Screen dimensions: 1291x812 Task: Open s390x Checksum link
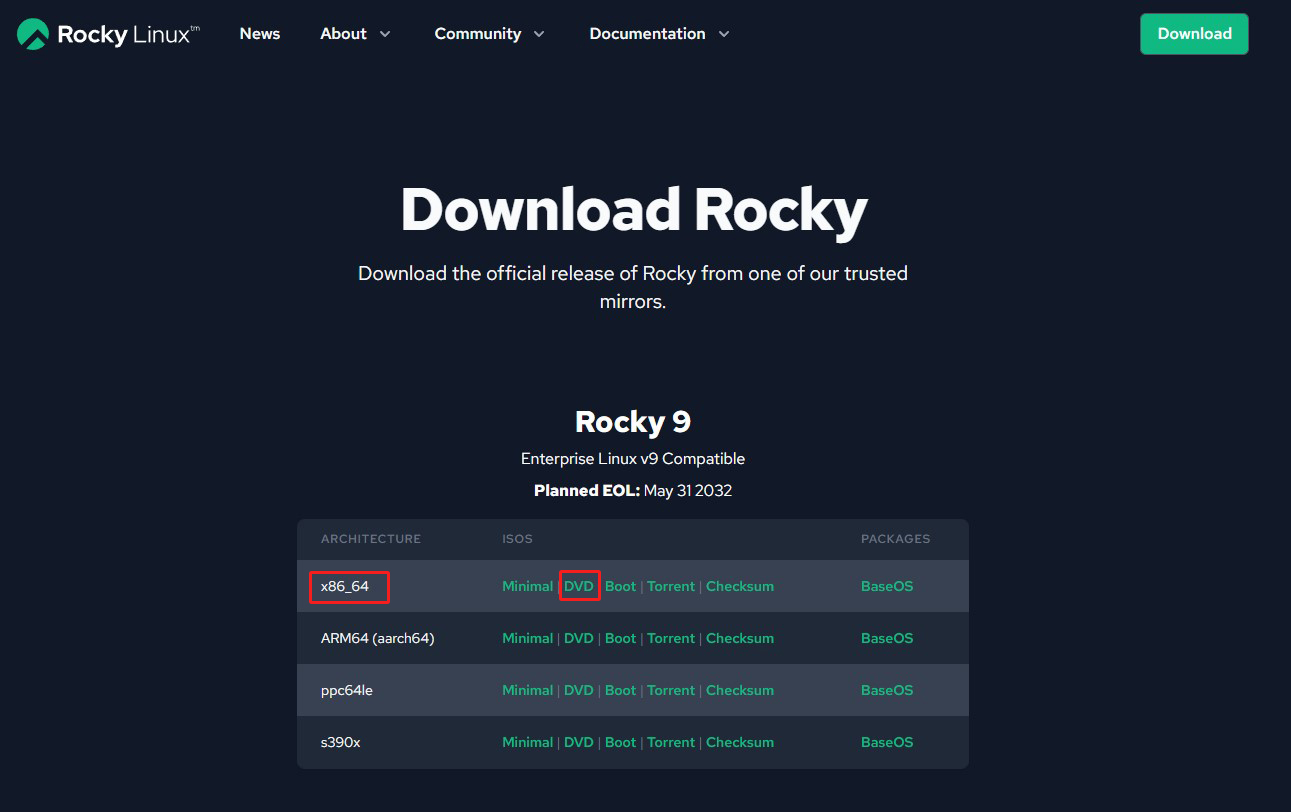tap(740, 742)
